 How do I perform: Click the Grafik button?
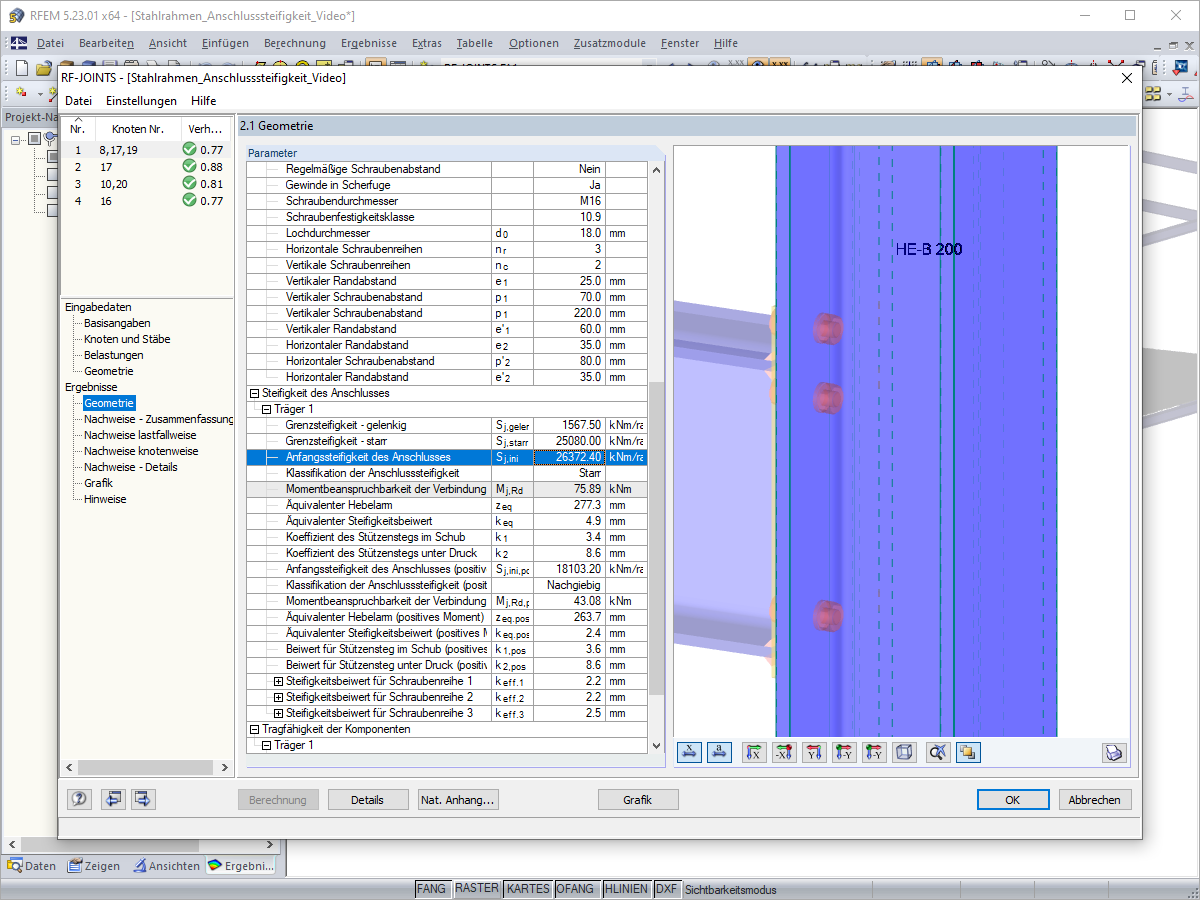(x=638, y=800)
